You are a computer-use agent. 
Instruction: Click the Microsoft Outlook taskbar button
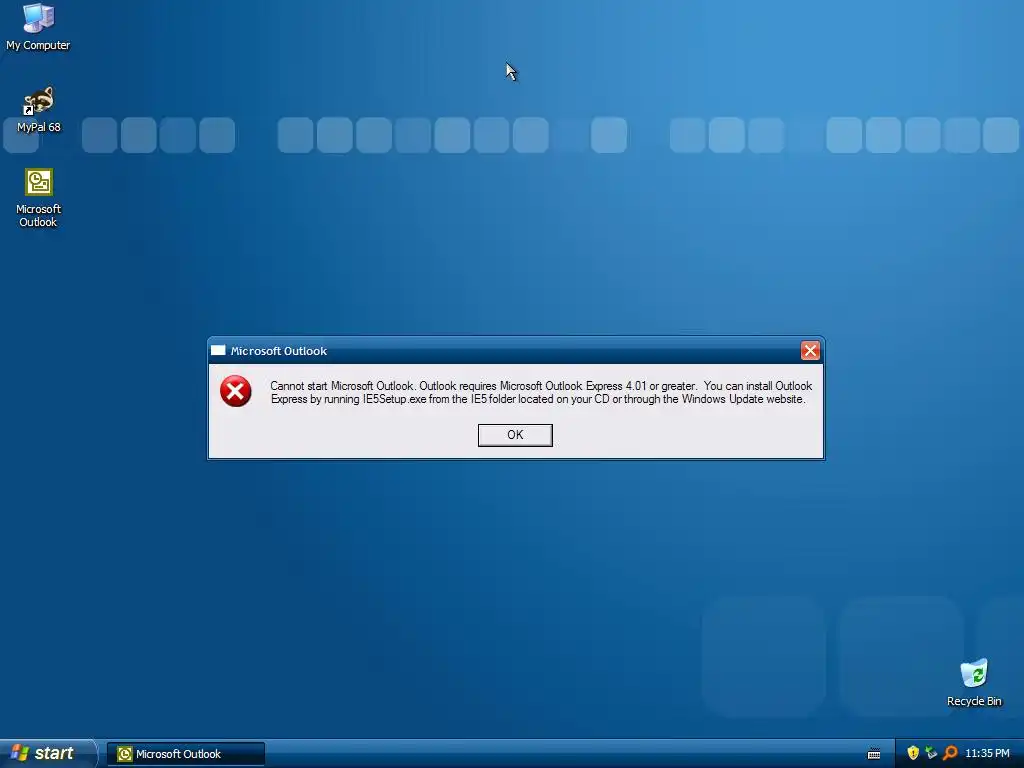186,754
